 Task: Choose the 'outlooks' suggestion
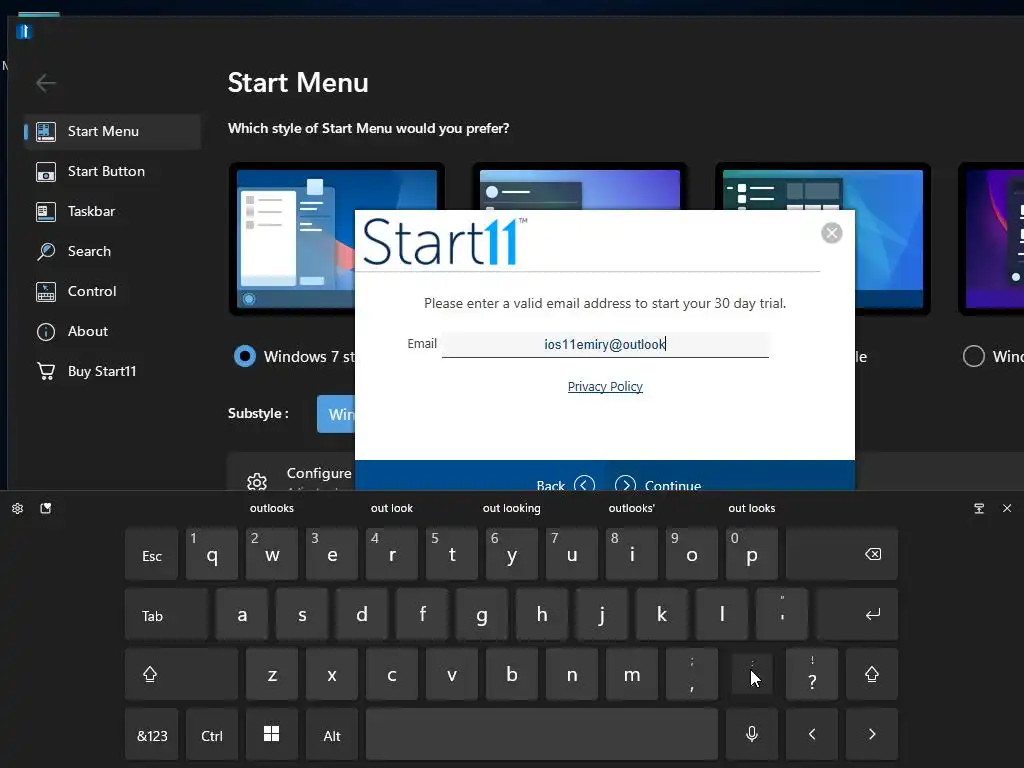click(x=272, y=508)
